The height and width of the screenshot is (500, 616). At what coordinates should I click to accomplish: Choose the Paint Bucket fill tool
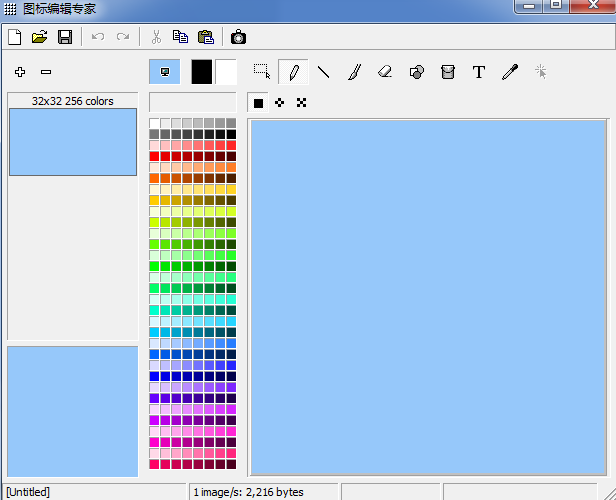[x=448, y=72]
